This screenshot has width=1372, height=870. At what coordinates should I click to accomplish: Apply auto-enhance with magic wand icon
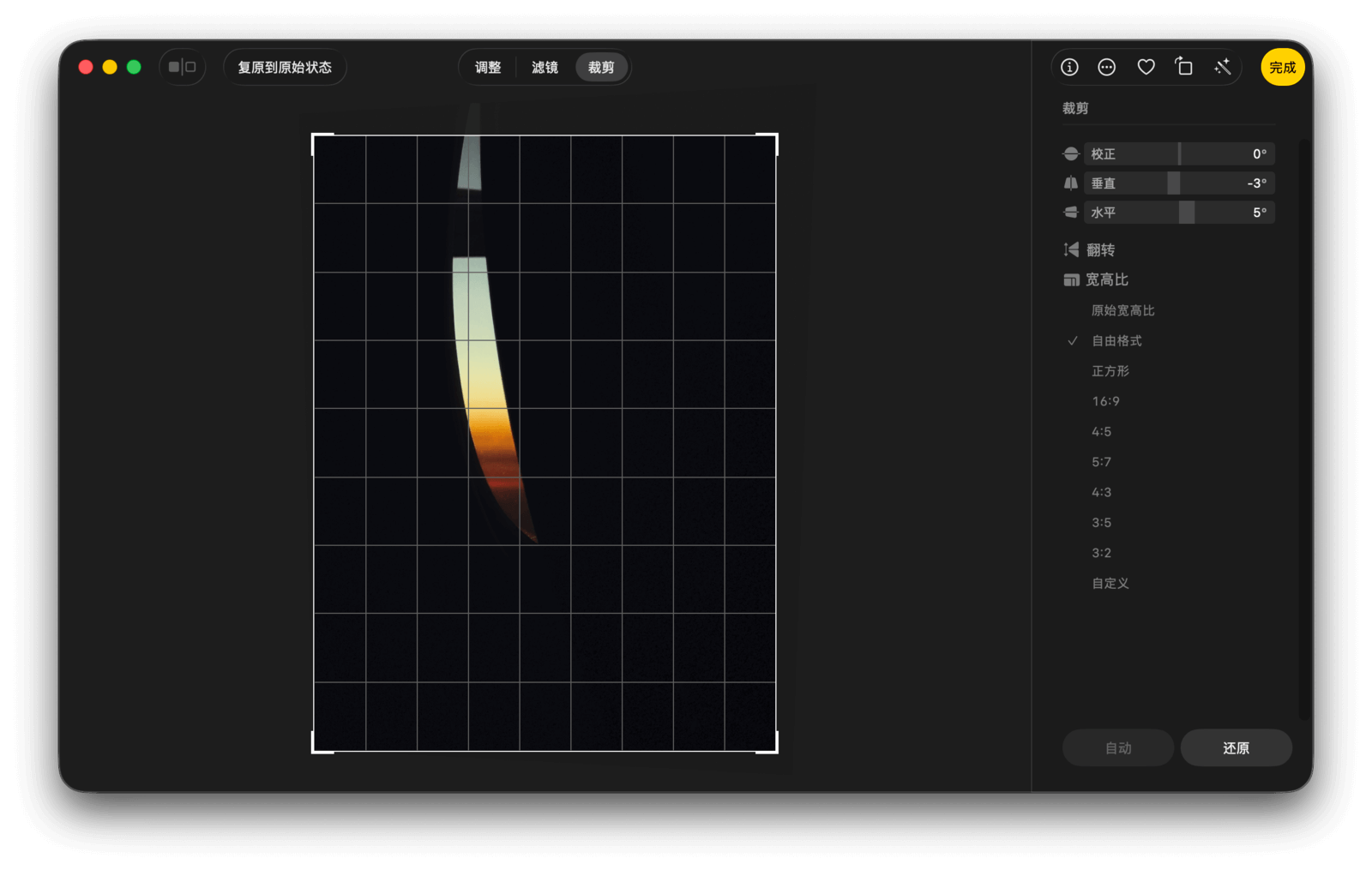(x=1223, y=67)
